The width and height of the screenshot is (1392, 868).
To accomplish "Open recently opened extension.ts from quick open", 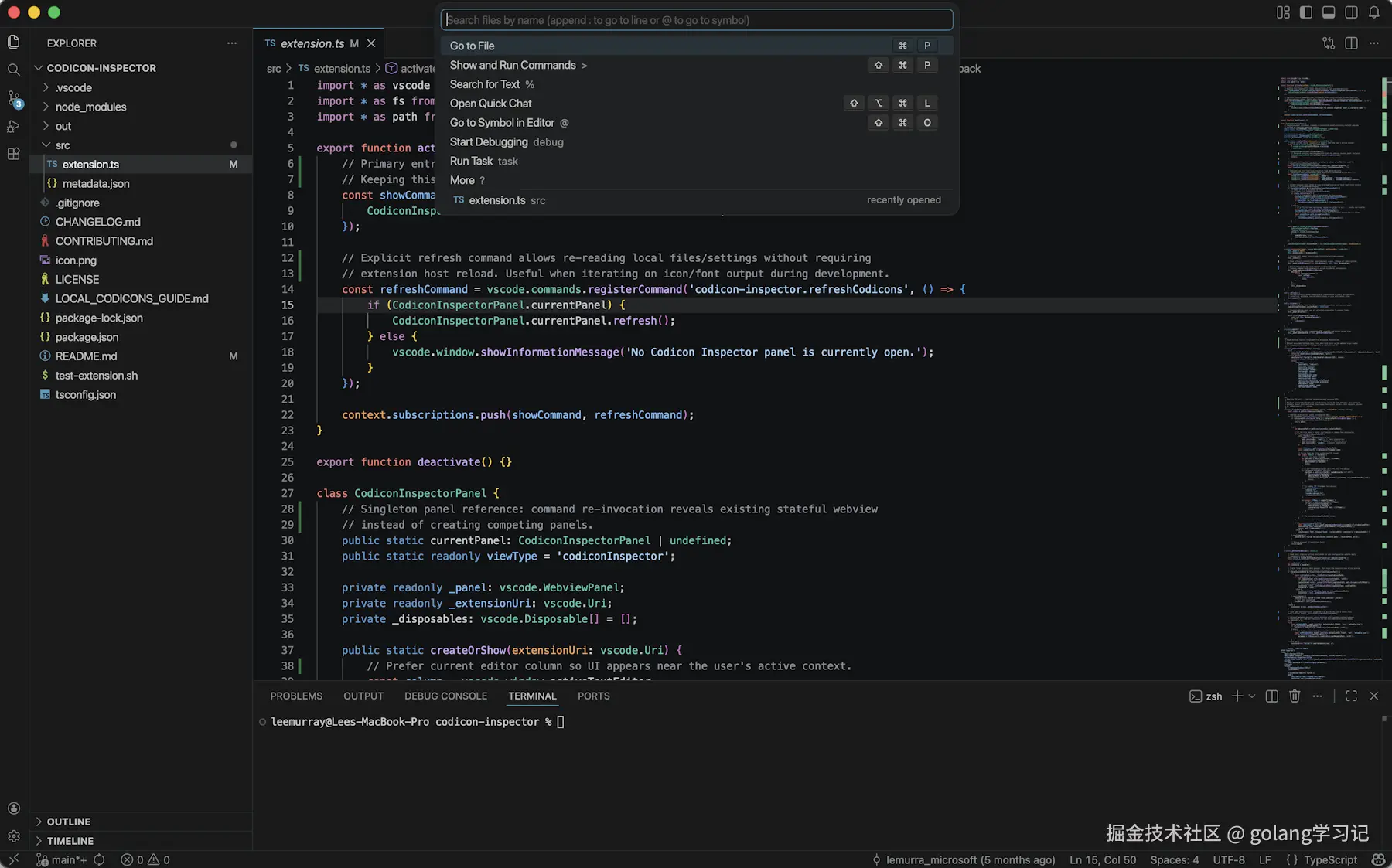I will coord(697,200).
